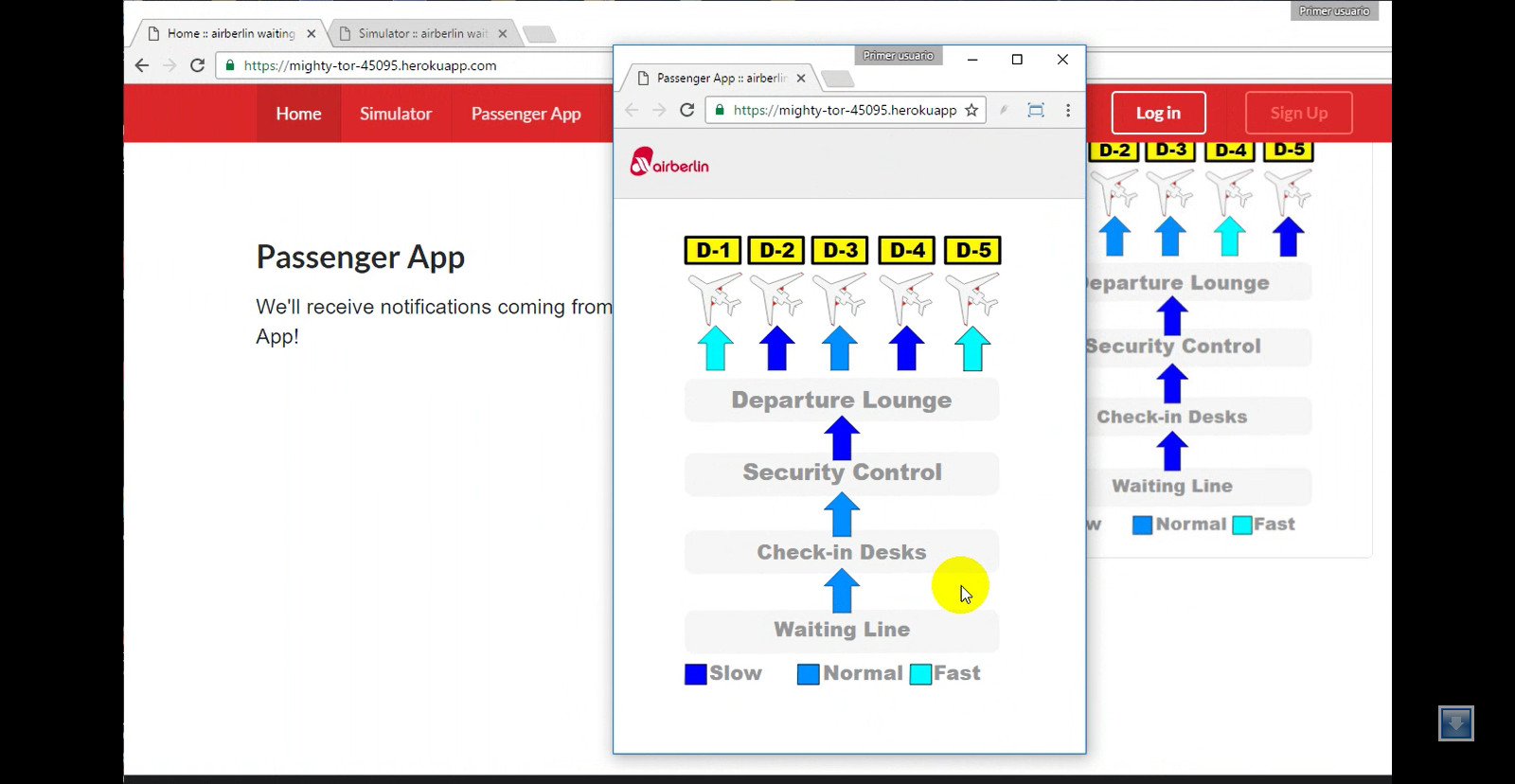The image size is (1515, 784).
Task: Click the Slow legend color swatch in popup
Action: click(x=696, y=674)
